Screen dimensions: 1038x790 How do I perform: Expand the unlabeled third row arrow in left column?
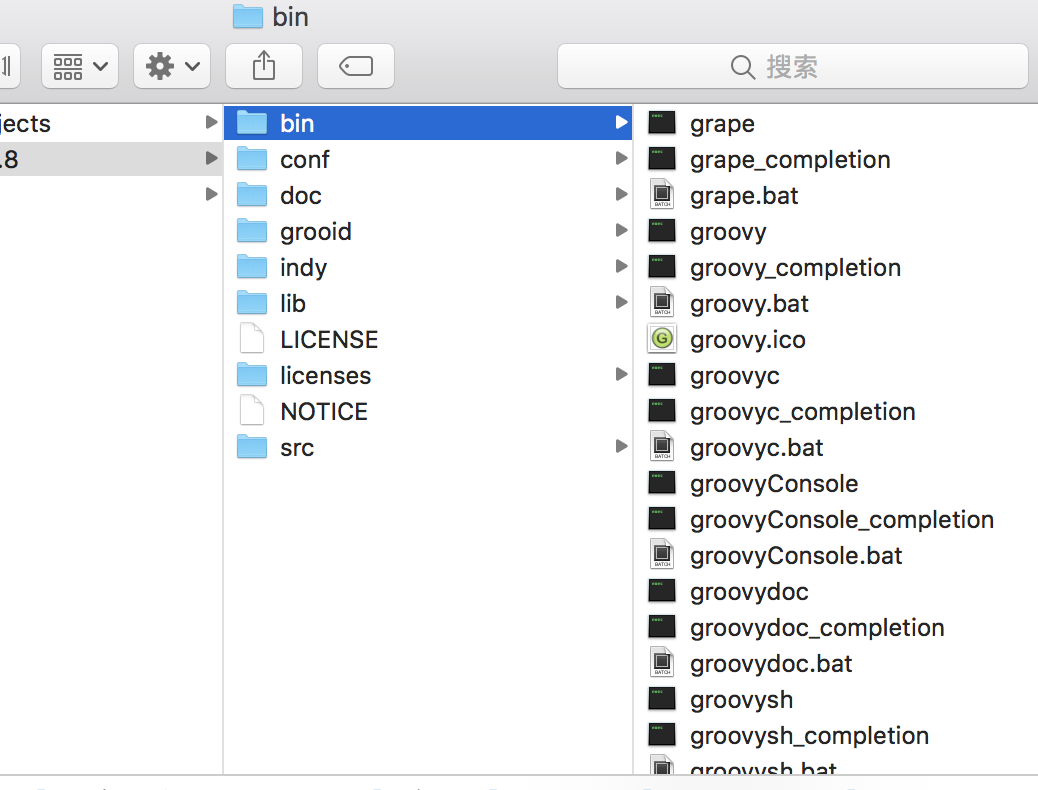(x=211, y=194)
